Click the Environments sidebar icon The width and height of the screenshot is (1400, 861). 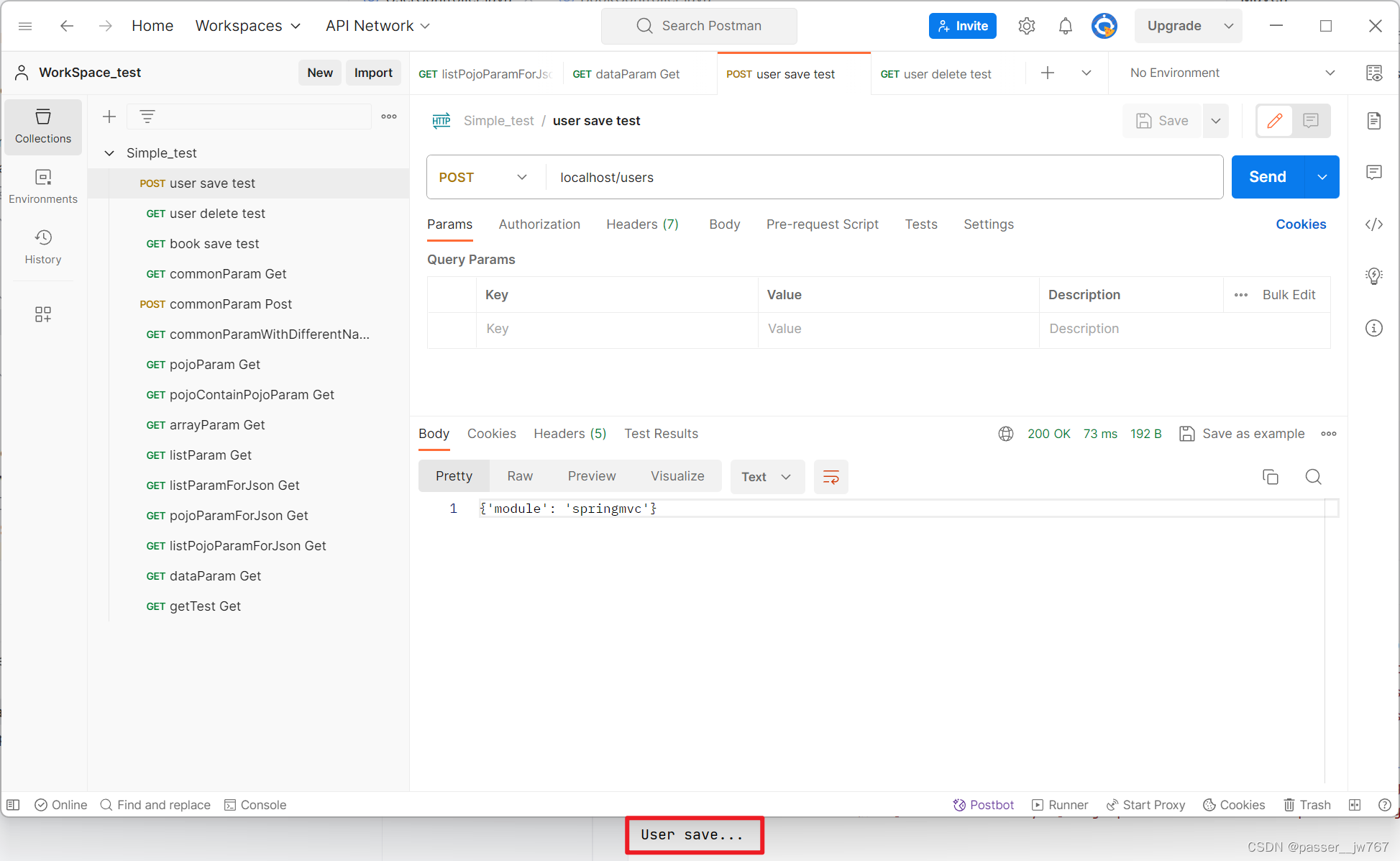click(43, 186)
